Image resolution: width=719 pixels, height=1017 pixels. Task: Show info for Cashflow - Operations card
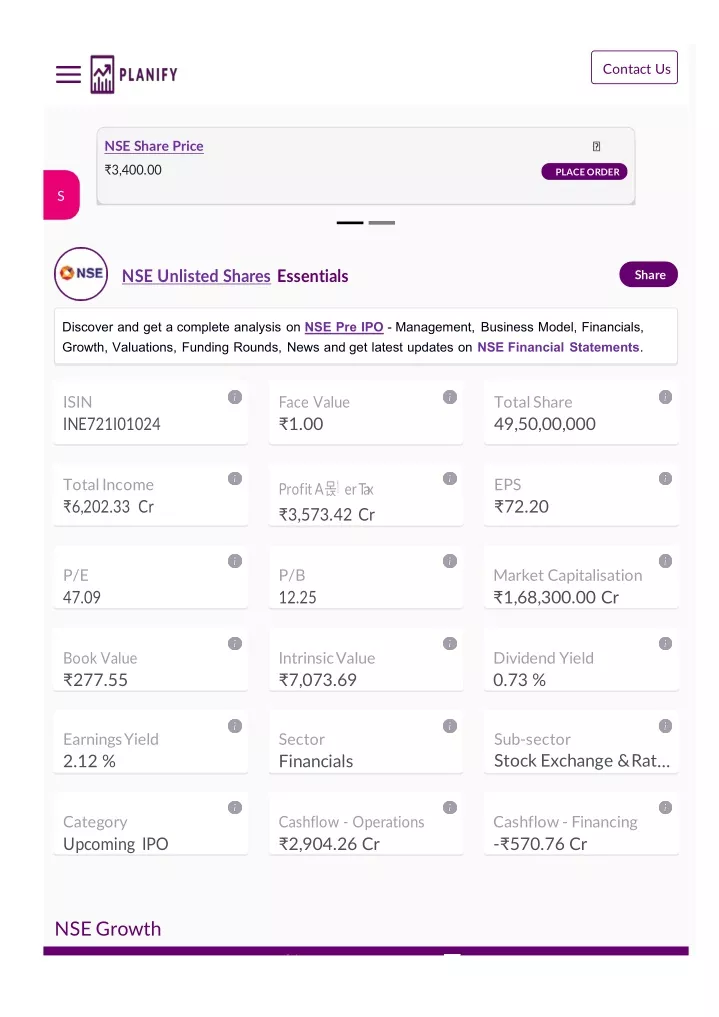(x=450, y=808)
